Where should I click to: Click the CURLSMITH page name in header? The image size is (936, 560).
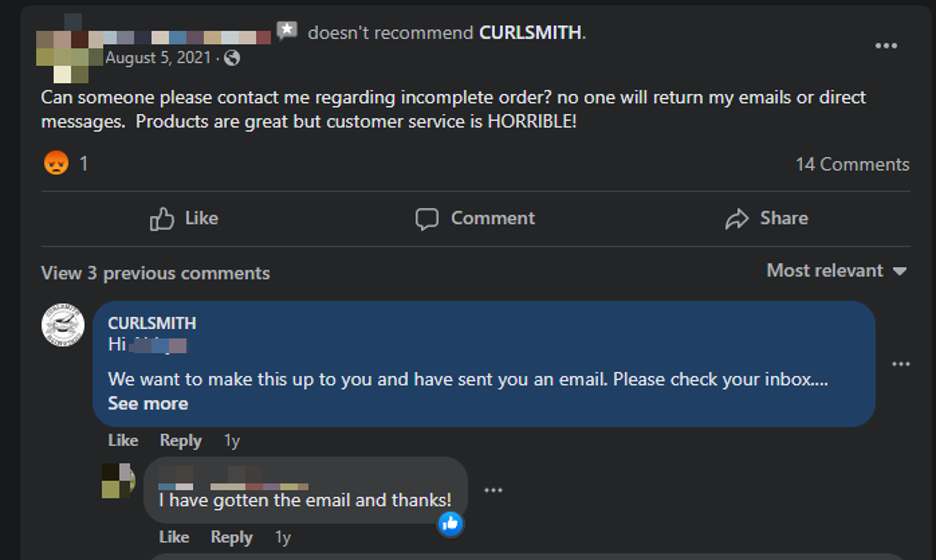[530, 32]
